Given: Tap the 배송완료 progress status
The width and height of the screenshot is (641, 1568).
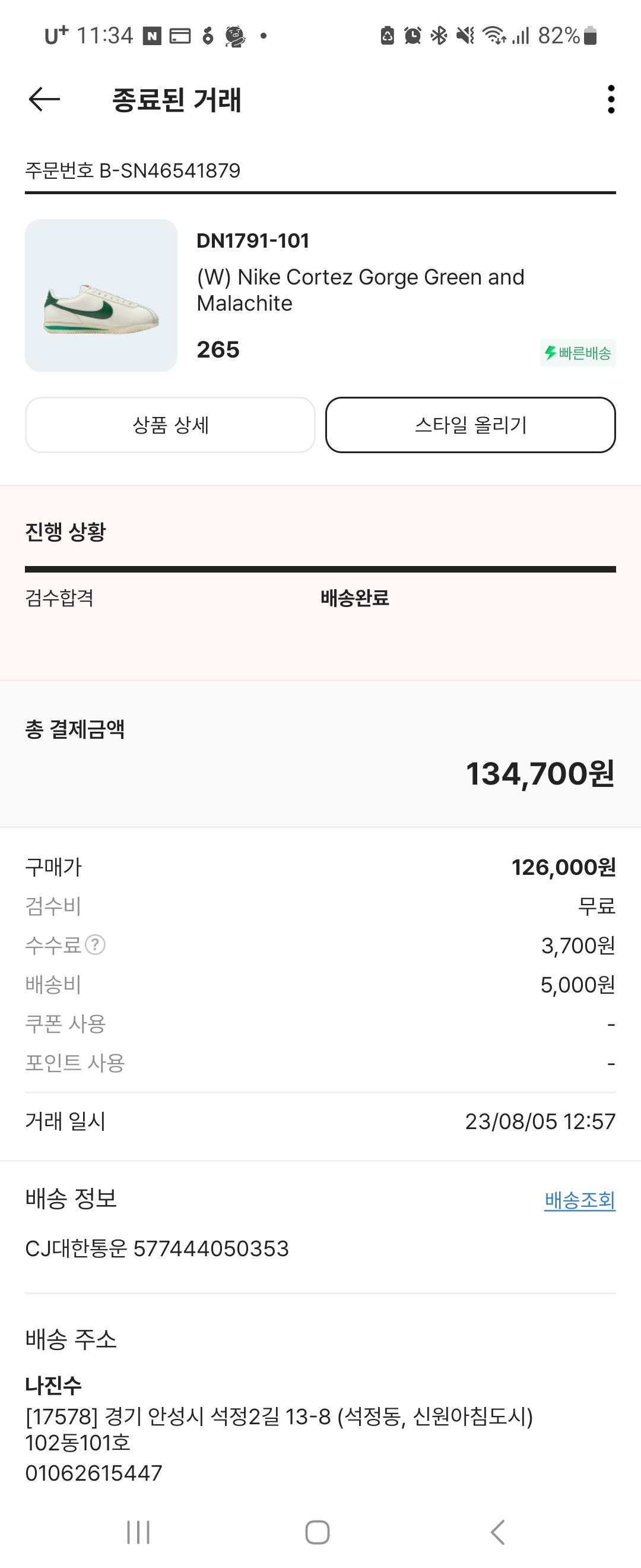Looking at the screenshot, I should [x=354, y=598].
